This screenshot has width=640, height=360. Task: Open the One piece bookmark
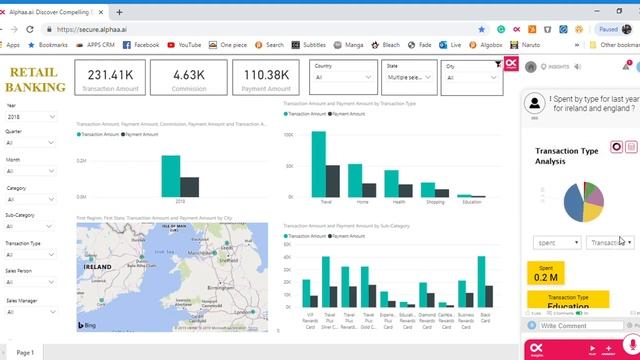[x=228, y=45]
